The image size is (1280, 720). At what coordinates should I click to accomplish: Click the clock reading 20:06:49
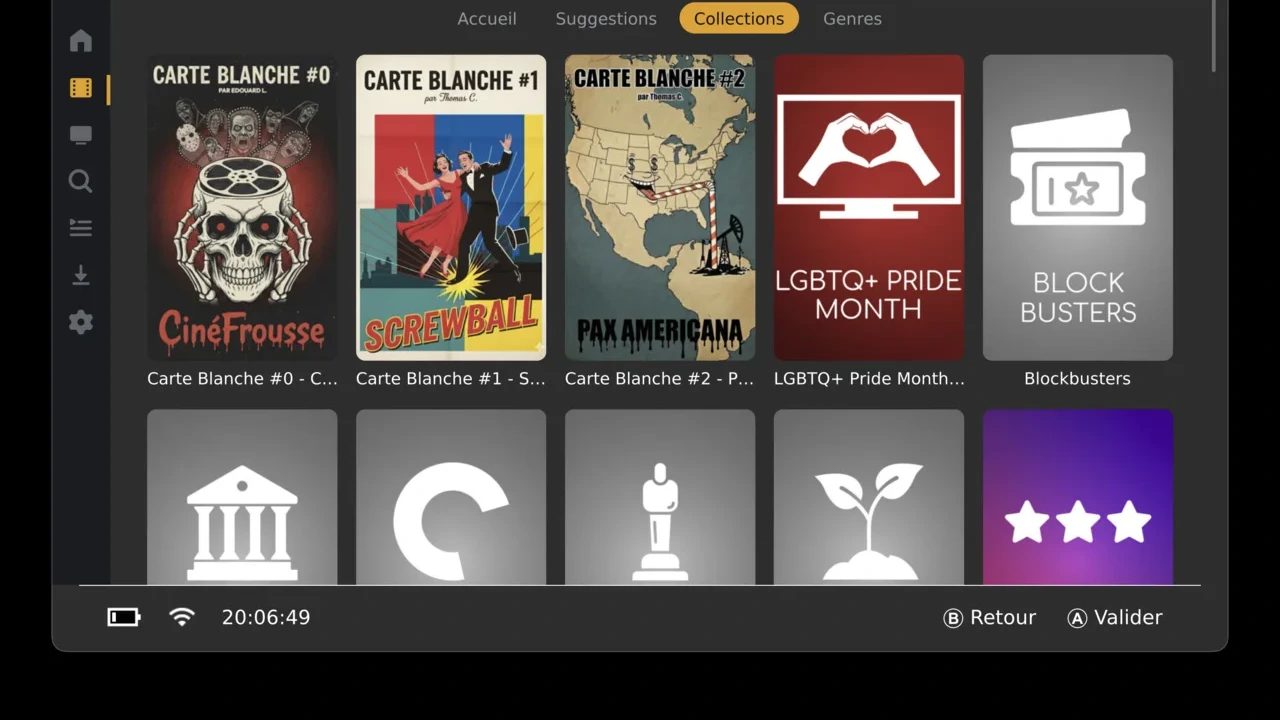click(x=266, y=617)
